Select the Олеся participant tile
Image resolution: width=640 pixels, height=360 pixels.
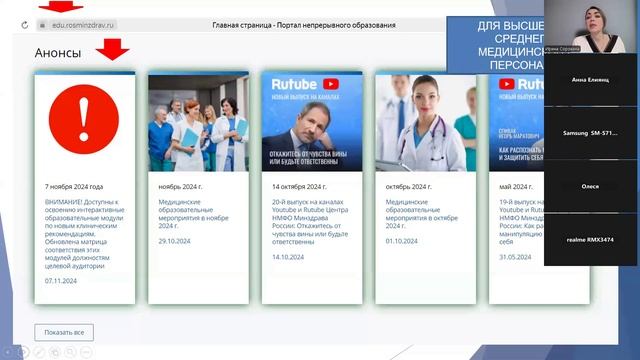(590, 186)
